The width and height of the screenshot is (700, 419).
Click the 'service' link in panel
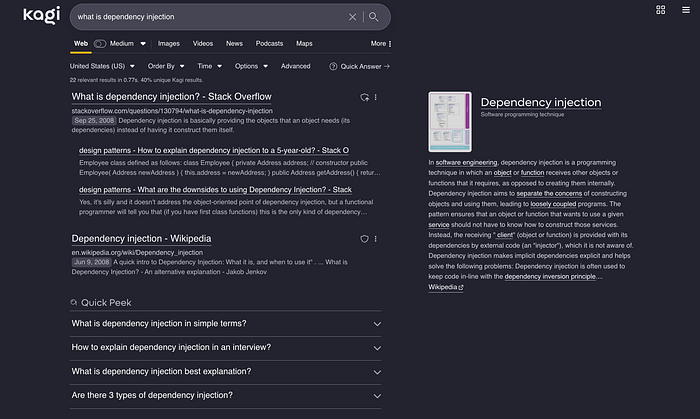pos(439,225)
